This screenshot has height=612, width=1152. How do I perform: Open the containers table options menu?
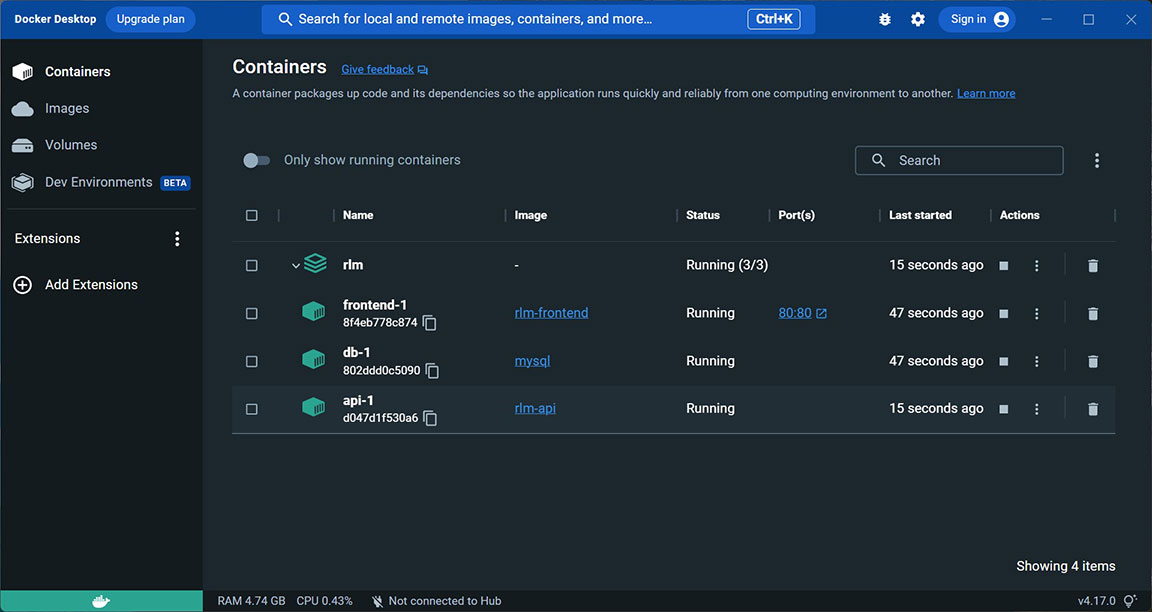(1097, 160)
